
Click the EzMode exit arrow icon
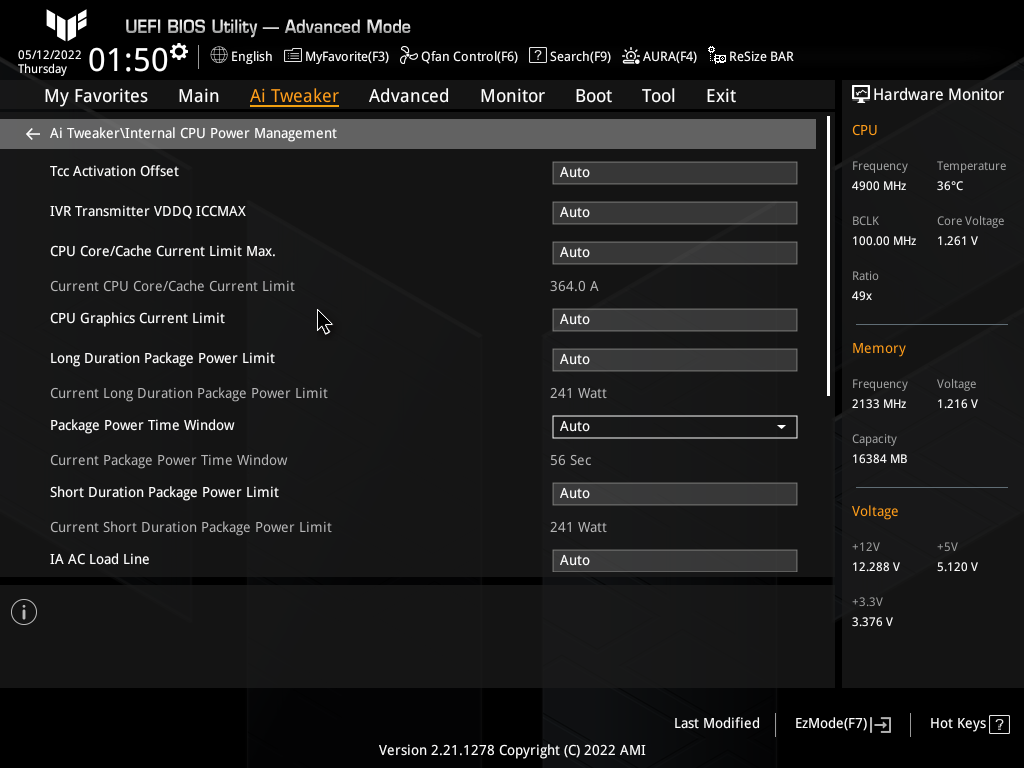[x=881, y=724]
